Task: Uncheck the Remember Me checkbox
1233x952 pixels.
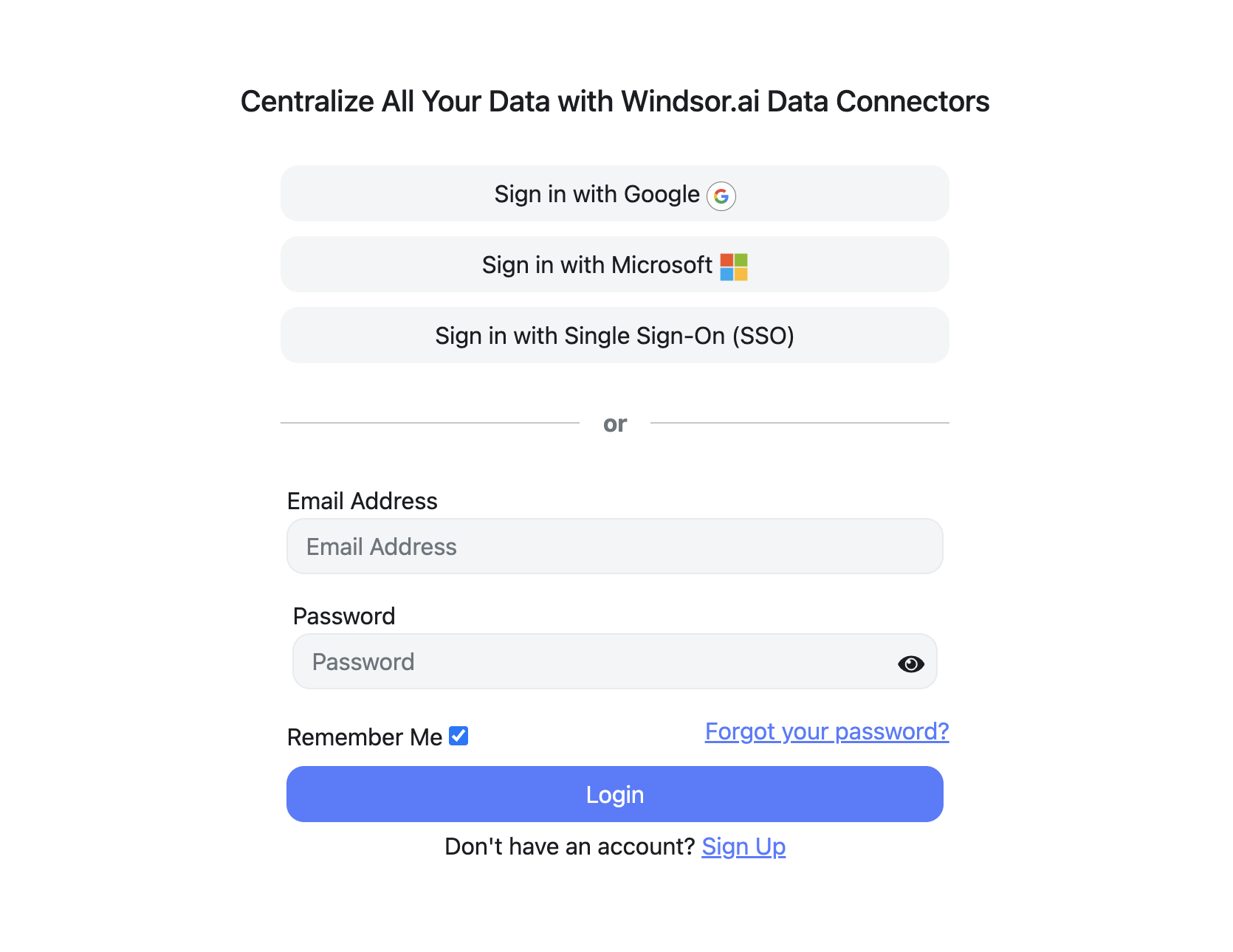Action: (459, 735)
